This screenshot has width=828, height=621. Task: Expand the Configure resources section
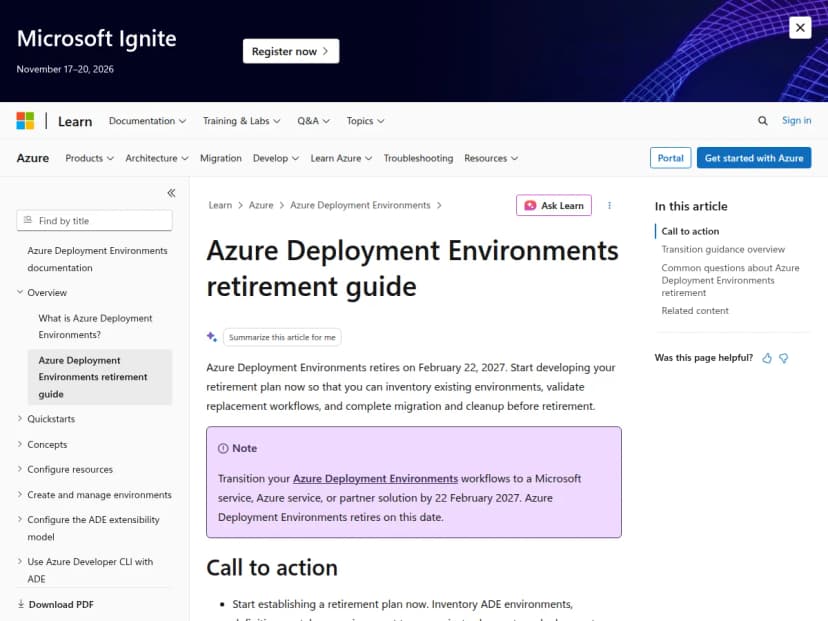(x=20, y=469)
